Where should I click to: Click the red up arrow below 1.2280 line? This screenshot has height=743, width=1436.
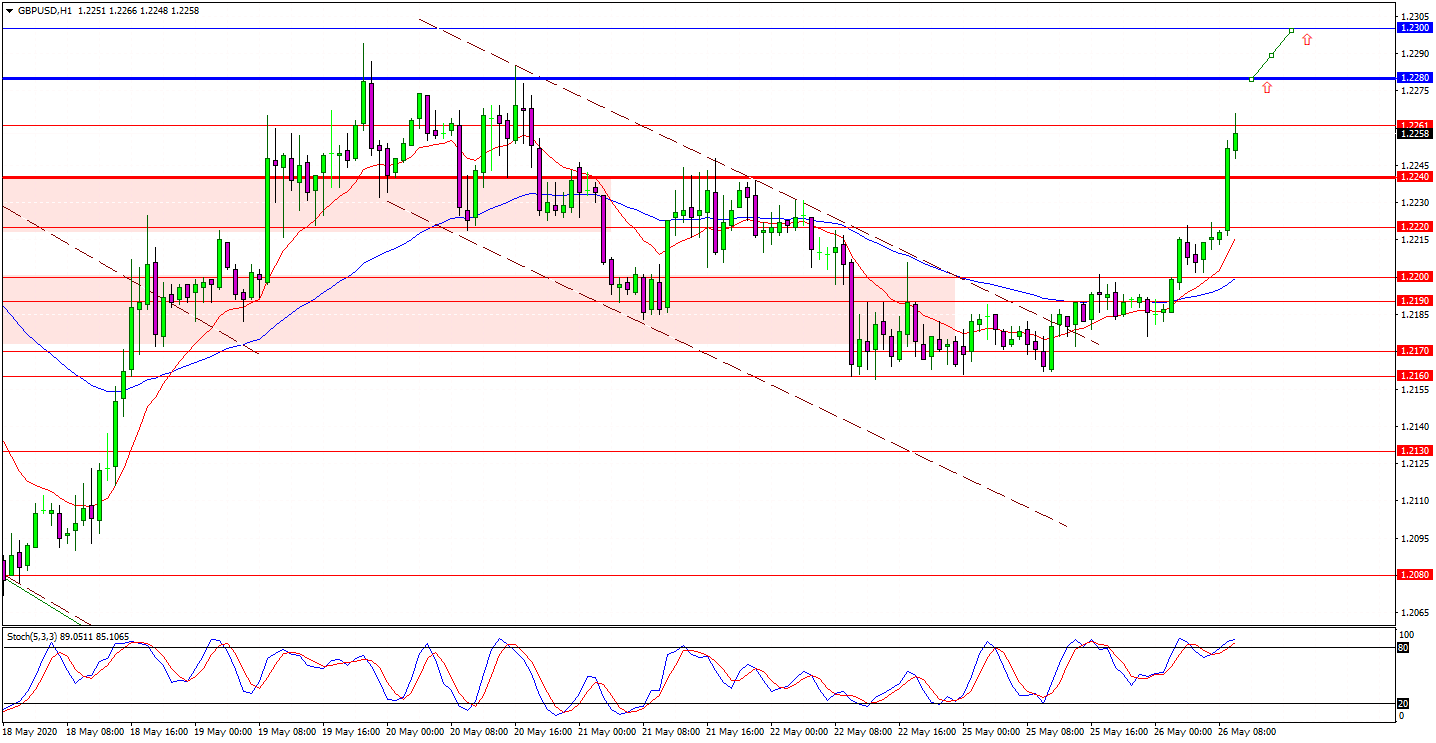click(x=1266, y=88)
